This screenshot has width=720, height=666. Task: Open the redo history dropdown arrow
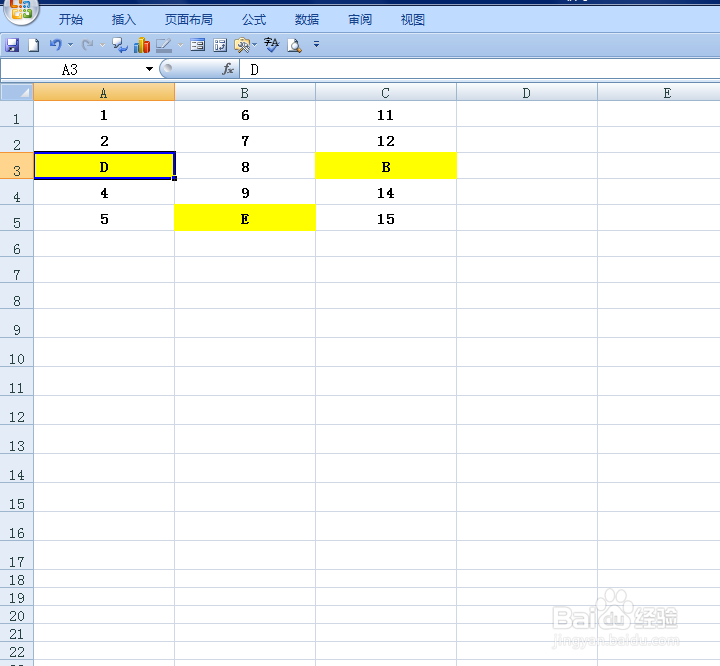click(102, 45)
